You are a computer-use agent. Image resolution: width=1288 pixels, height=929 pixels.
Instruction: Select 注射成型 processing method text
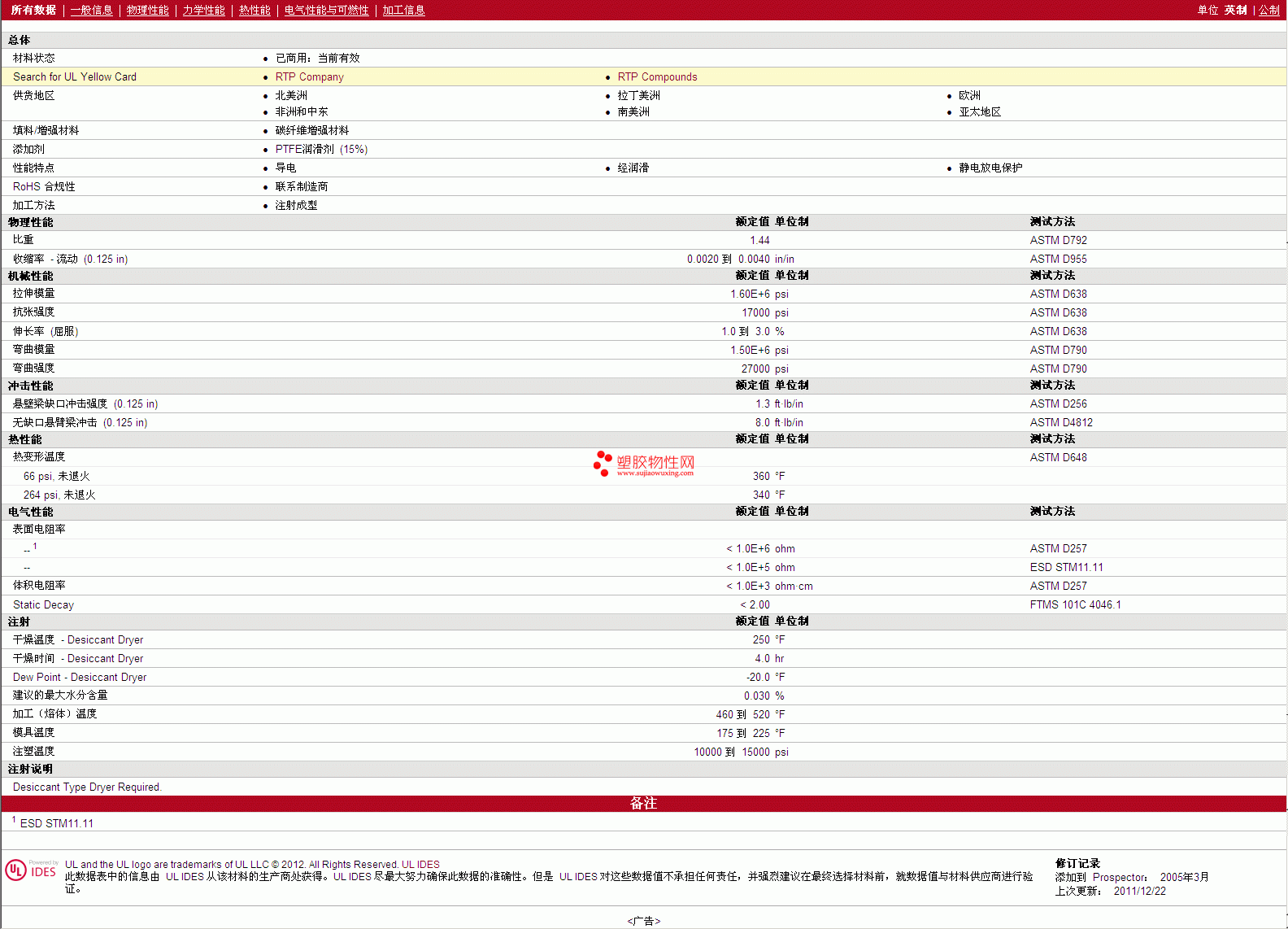click(296, 205)
